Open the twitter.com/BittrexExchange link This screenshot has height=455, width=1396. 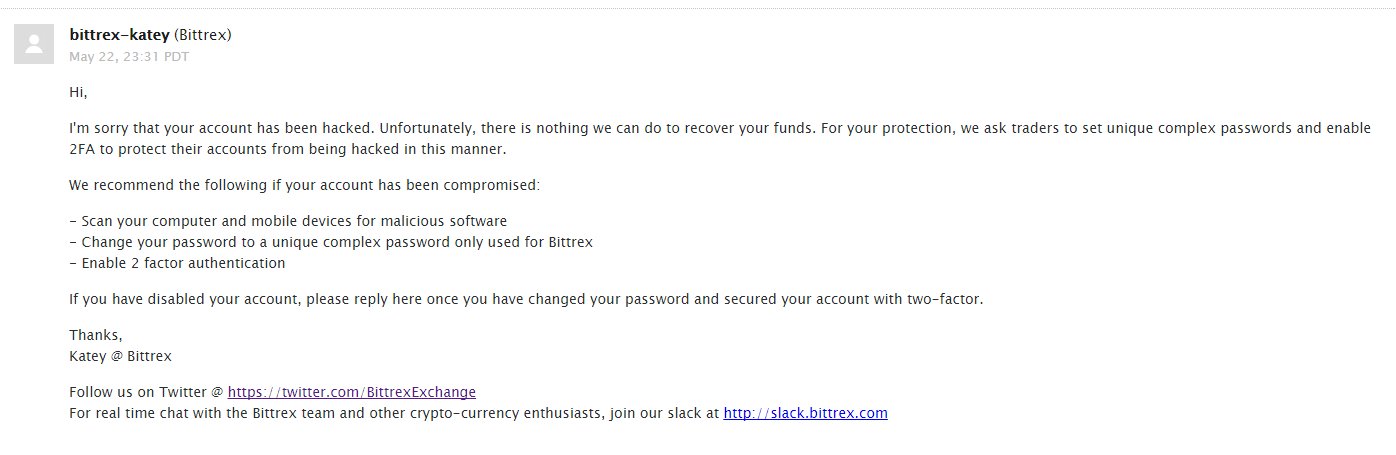coord(351,392)
